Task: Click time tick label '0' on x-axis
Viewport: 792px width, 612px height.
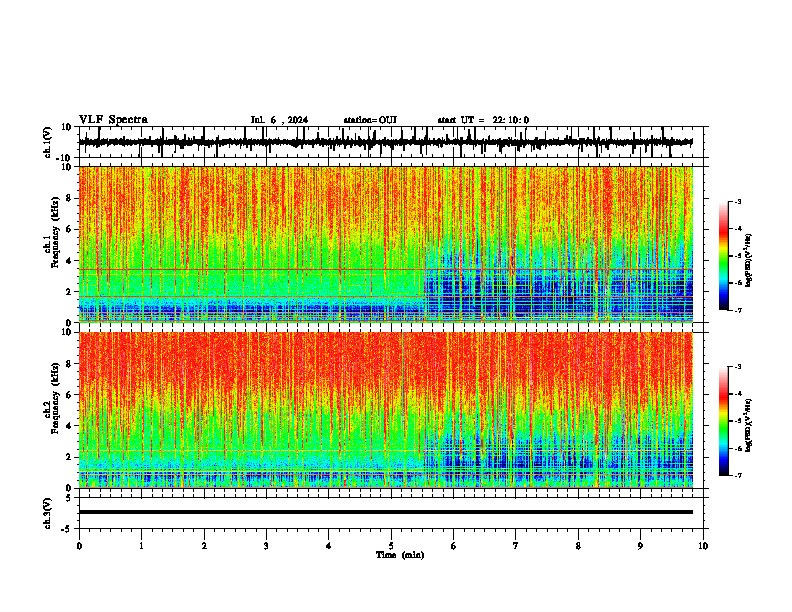Action: tap(79, 546)
